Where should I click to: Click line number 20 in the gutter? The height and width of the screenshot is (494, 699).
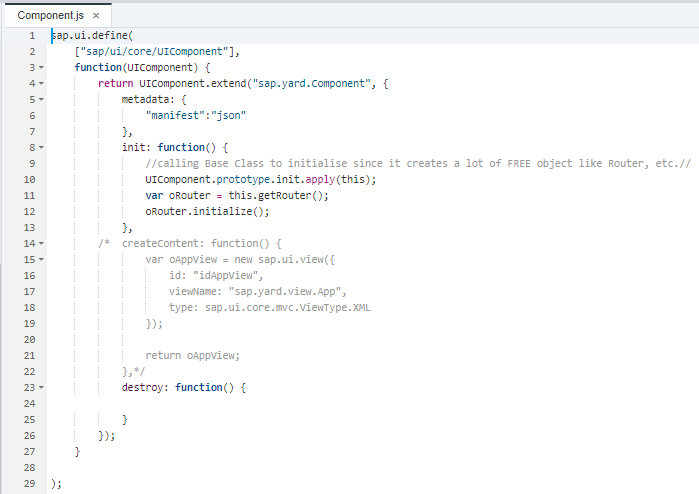tap(29, 340)
